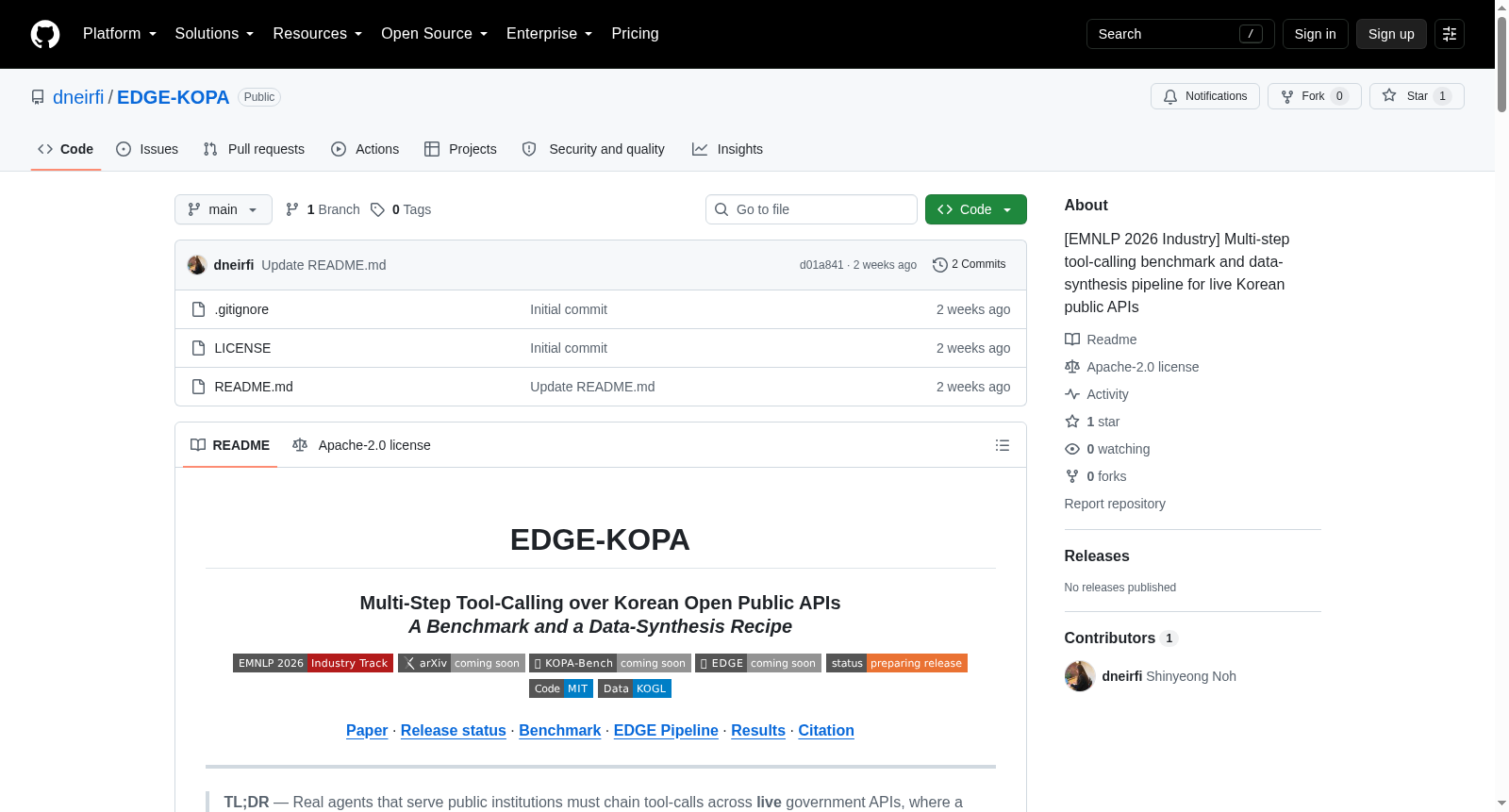Open the Pull requests tab

(254, 149)
